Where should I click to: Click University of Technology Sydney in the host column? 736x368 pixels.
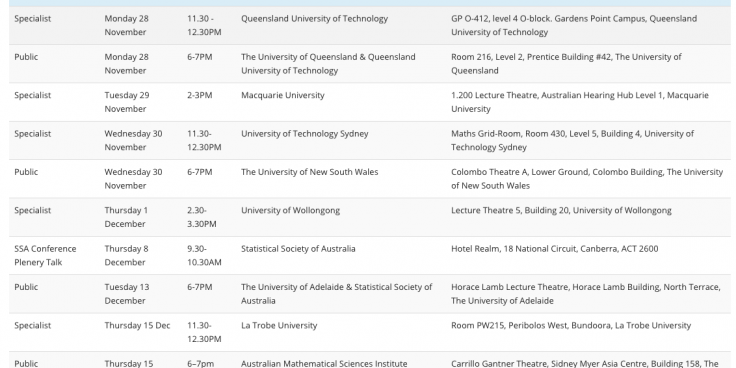click(x=305, y=134)
